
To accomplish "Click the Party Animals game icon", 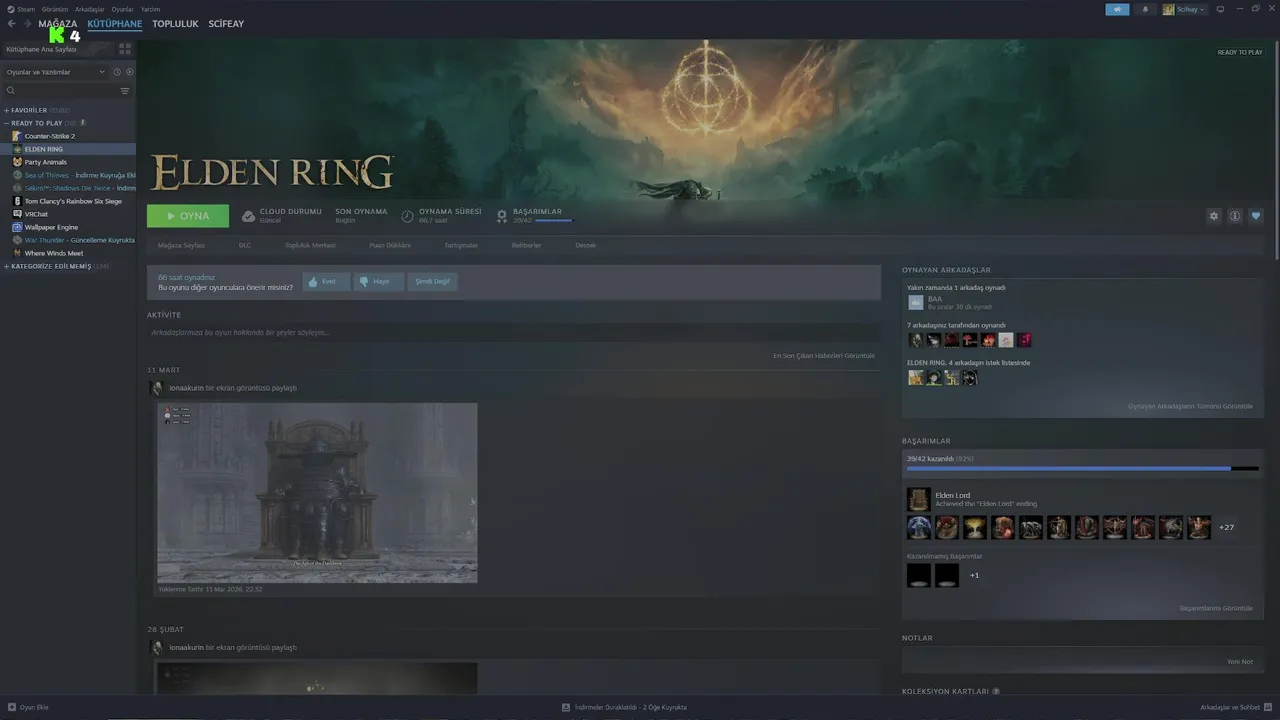I will pyautogui.click(x=17, y=162).
